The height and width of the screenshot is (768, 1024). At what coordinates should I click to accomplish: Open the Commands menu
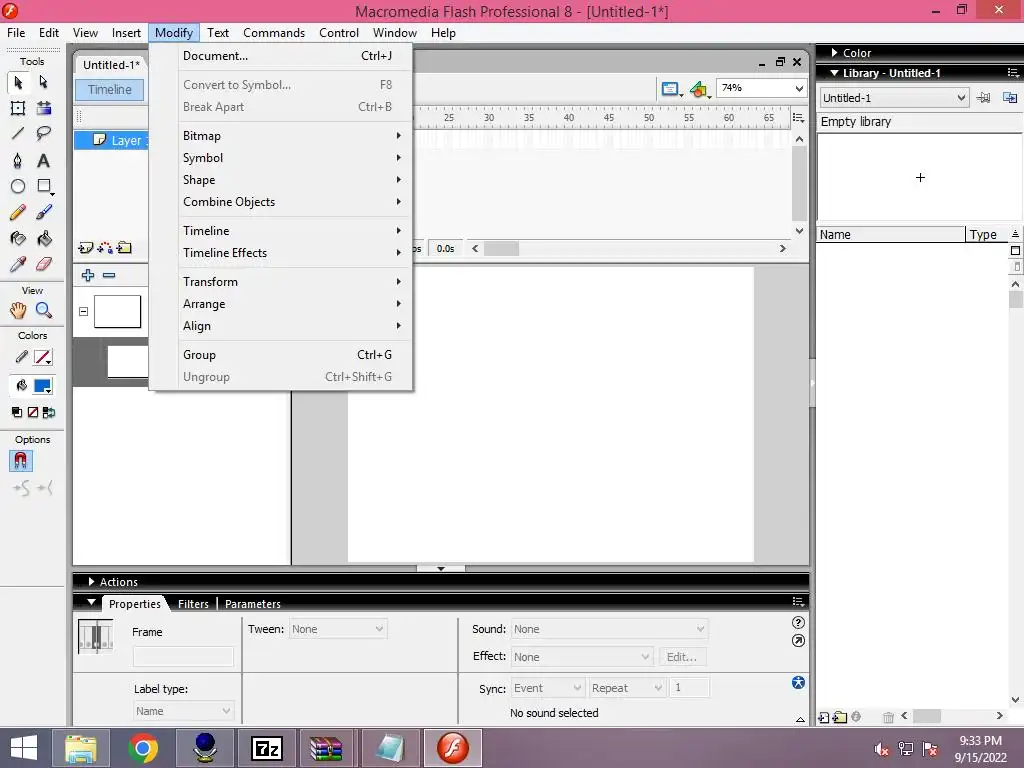click(274, 33)
